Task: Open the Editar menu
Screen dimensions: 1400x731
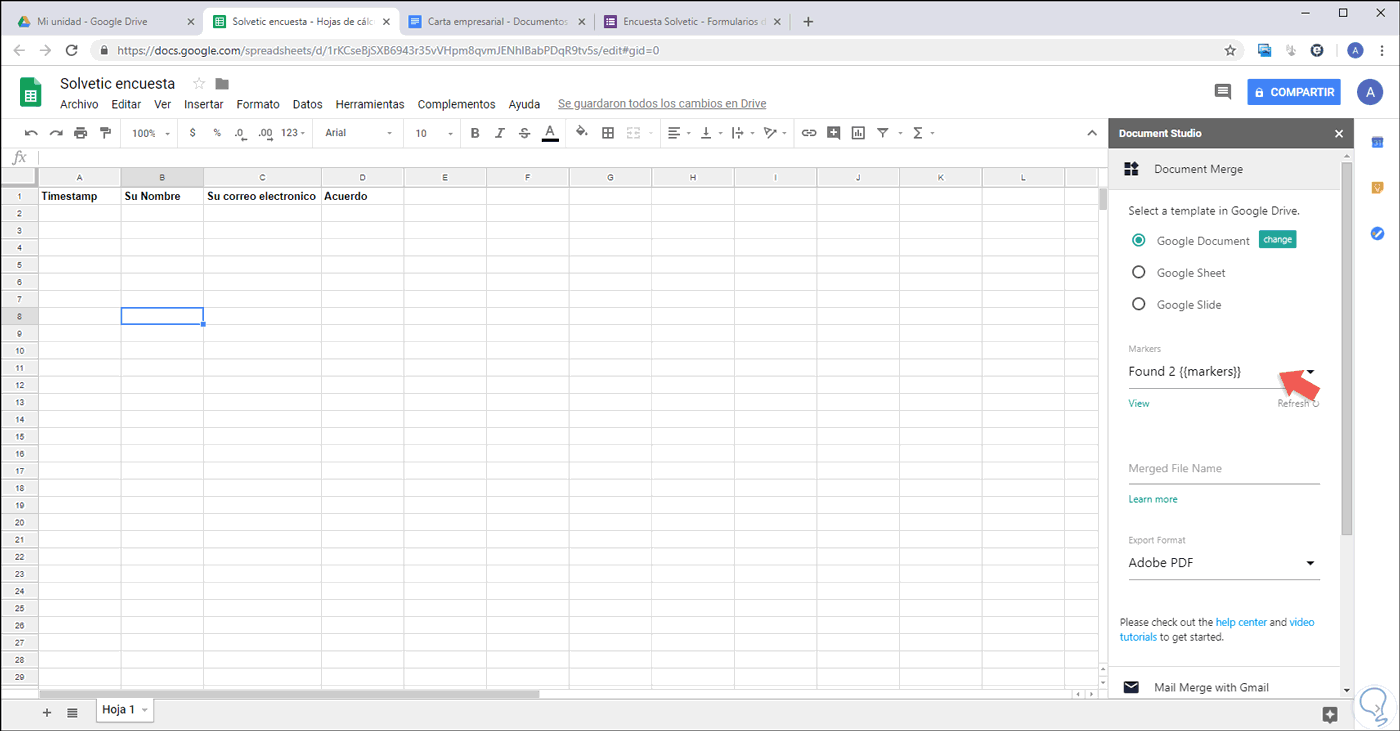Action: tap(126, 104)
